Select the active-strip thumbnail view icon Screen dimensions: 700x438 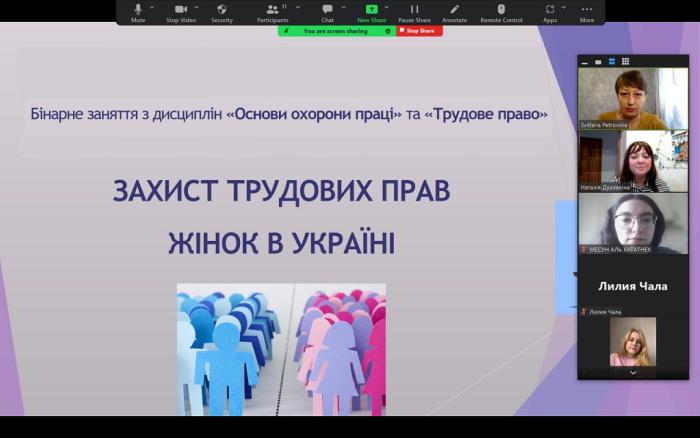tap(612, 62)
